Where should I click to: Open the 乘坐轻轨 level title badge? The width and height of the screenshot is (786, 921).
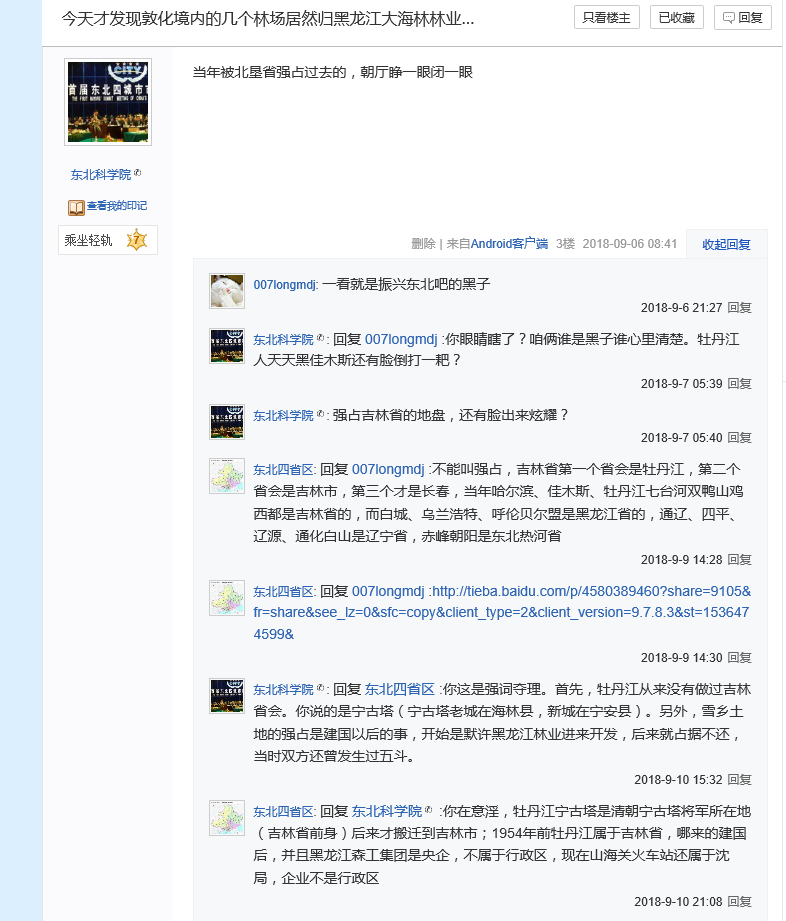[88, 240]
